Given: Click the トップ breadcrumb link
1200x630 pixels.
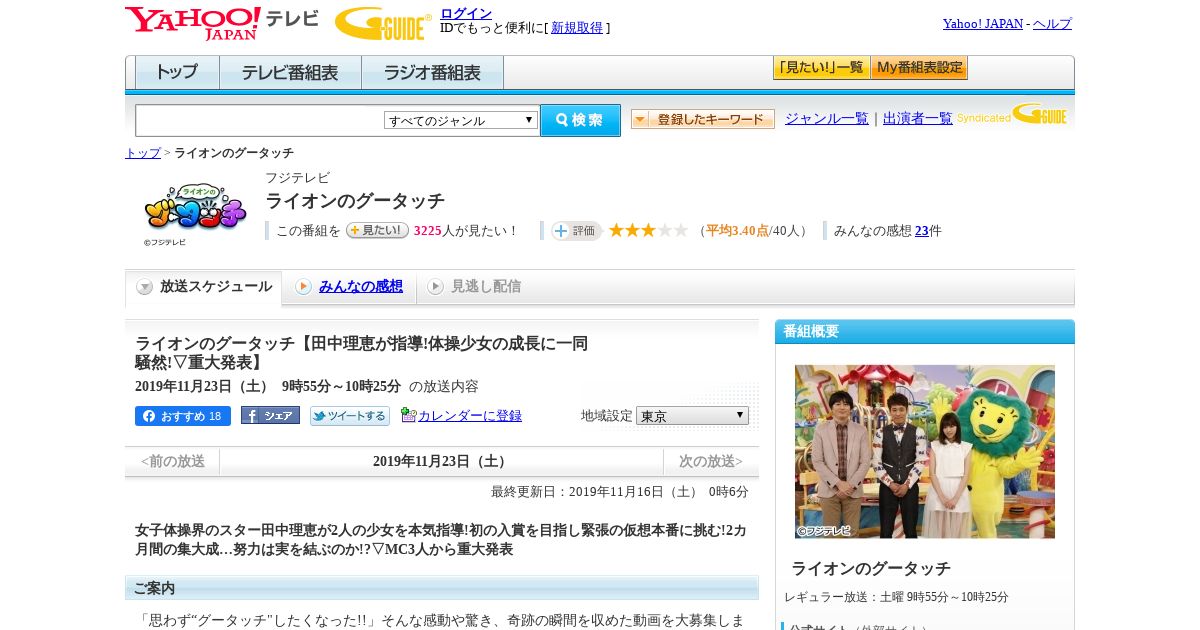Looking at the screenshot, I should (x=142, y=153).
